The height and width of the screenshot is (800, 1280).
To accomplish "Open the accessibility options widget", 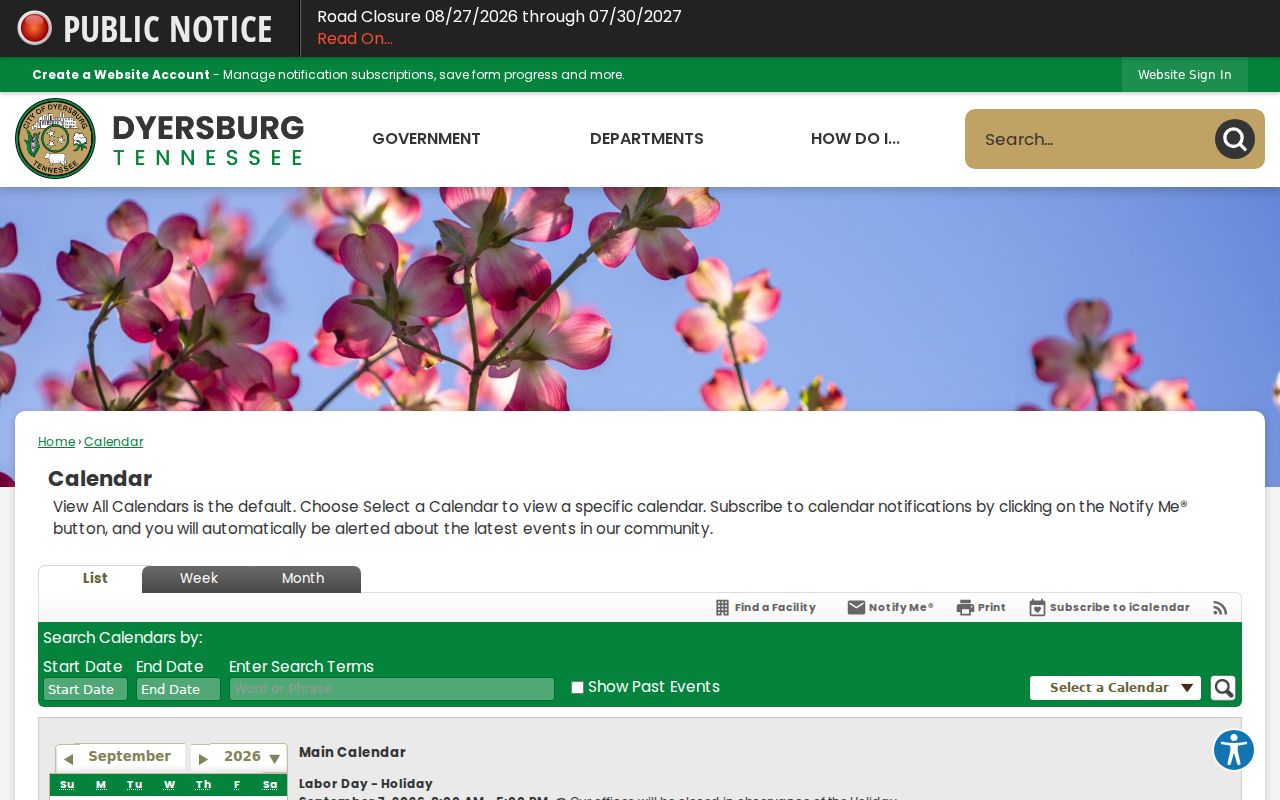I will (1234, 750).
